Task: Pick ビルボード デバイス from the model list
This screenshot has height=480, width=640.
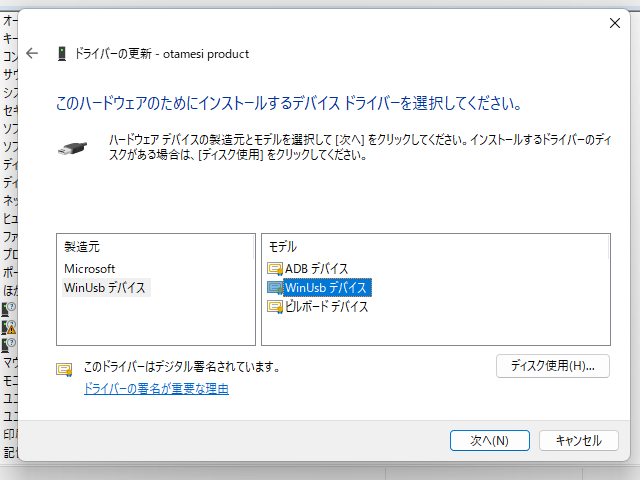Action: pos(326,307)
